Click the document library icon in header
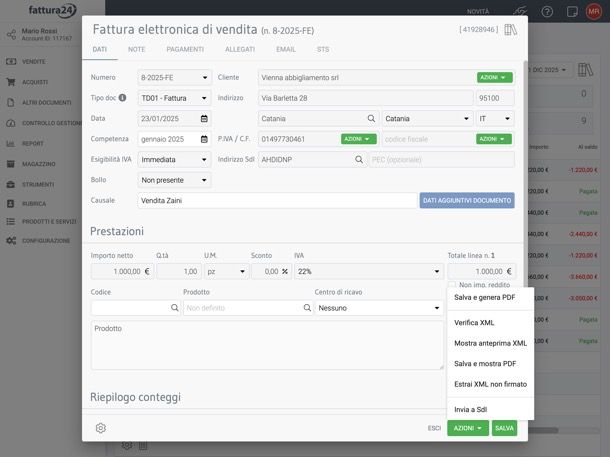 pos(511,30)
